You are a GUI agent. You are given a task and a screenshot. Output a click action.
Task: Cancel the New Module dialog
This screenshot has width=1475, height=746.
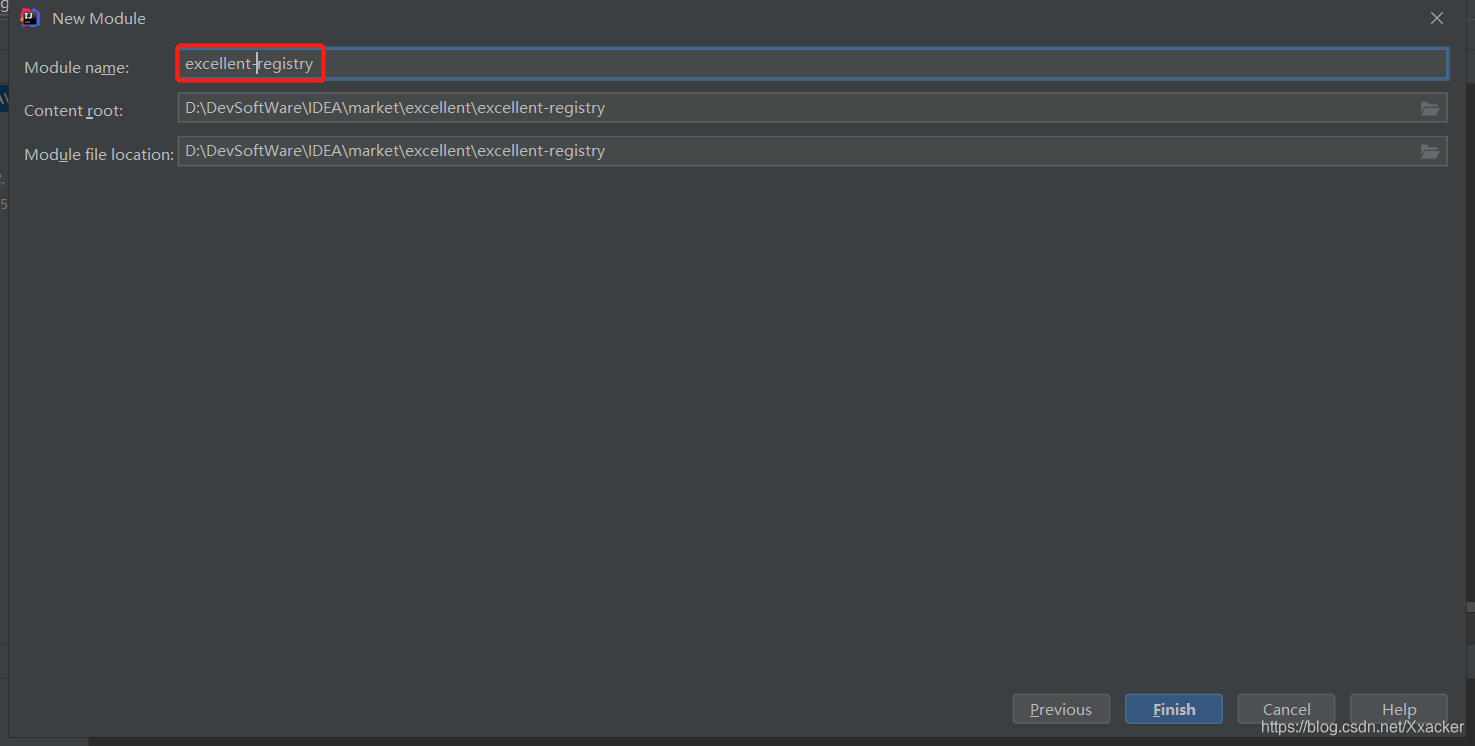click(x=1286, y=709)
